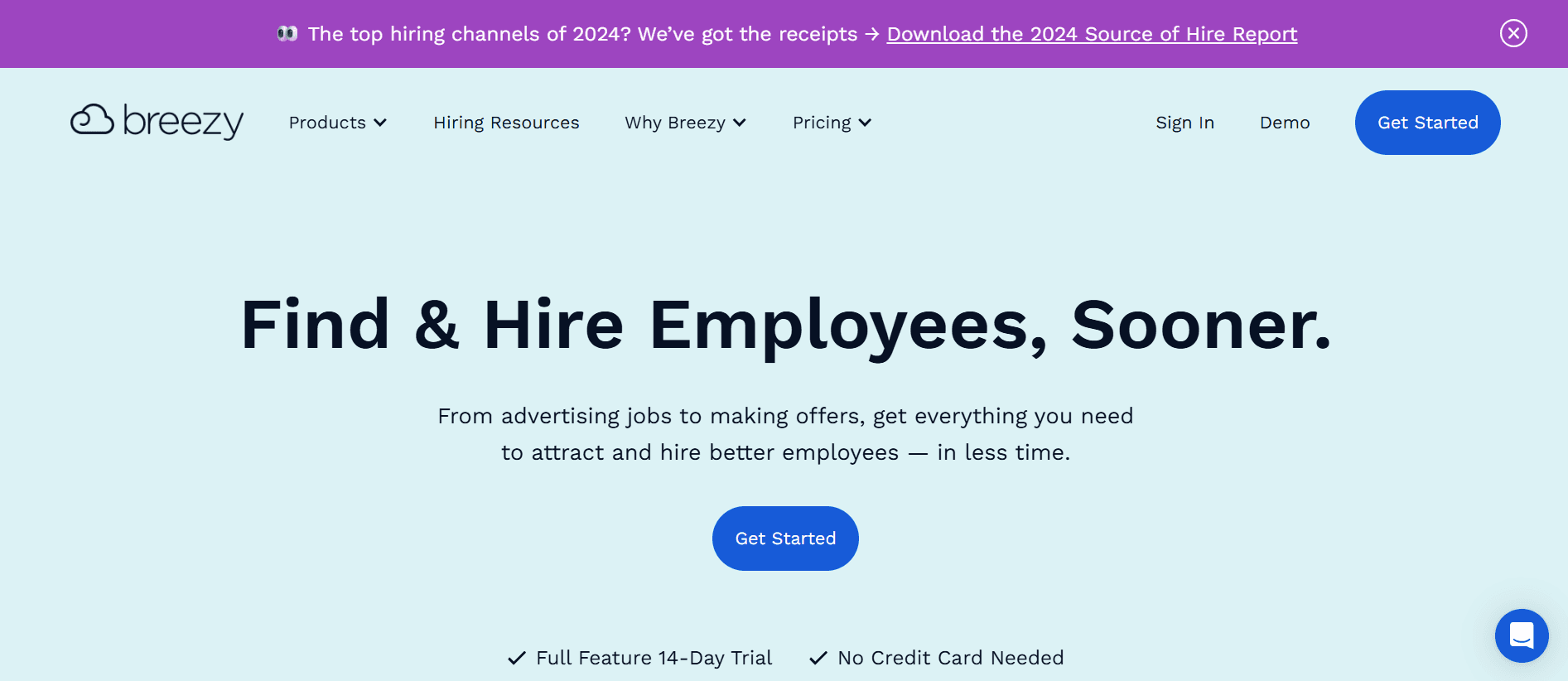Viewport: 1568px width, 681px height.
Task: Select the Products menu label
Action: (327, 123)
